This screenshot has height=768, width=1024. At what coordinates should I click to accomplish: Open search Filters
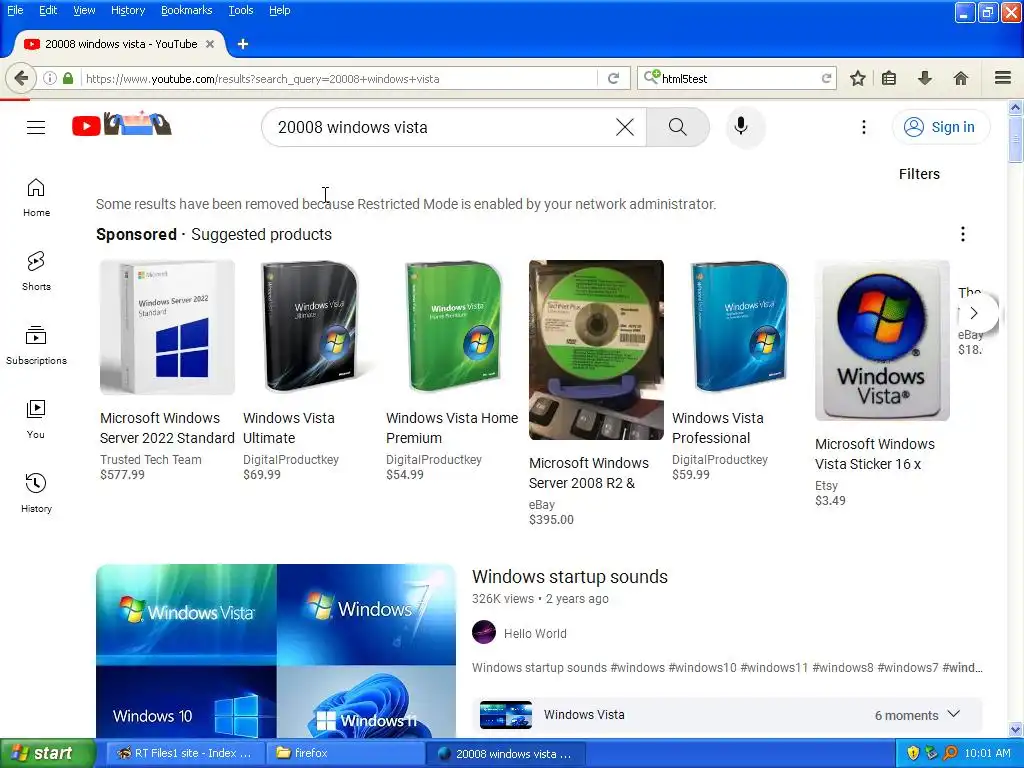tap(919, 174)
